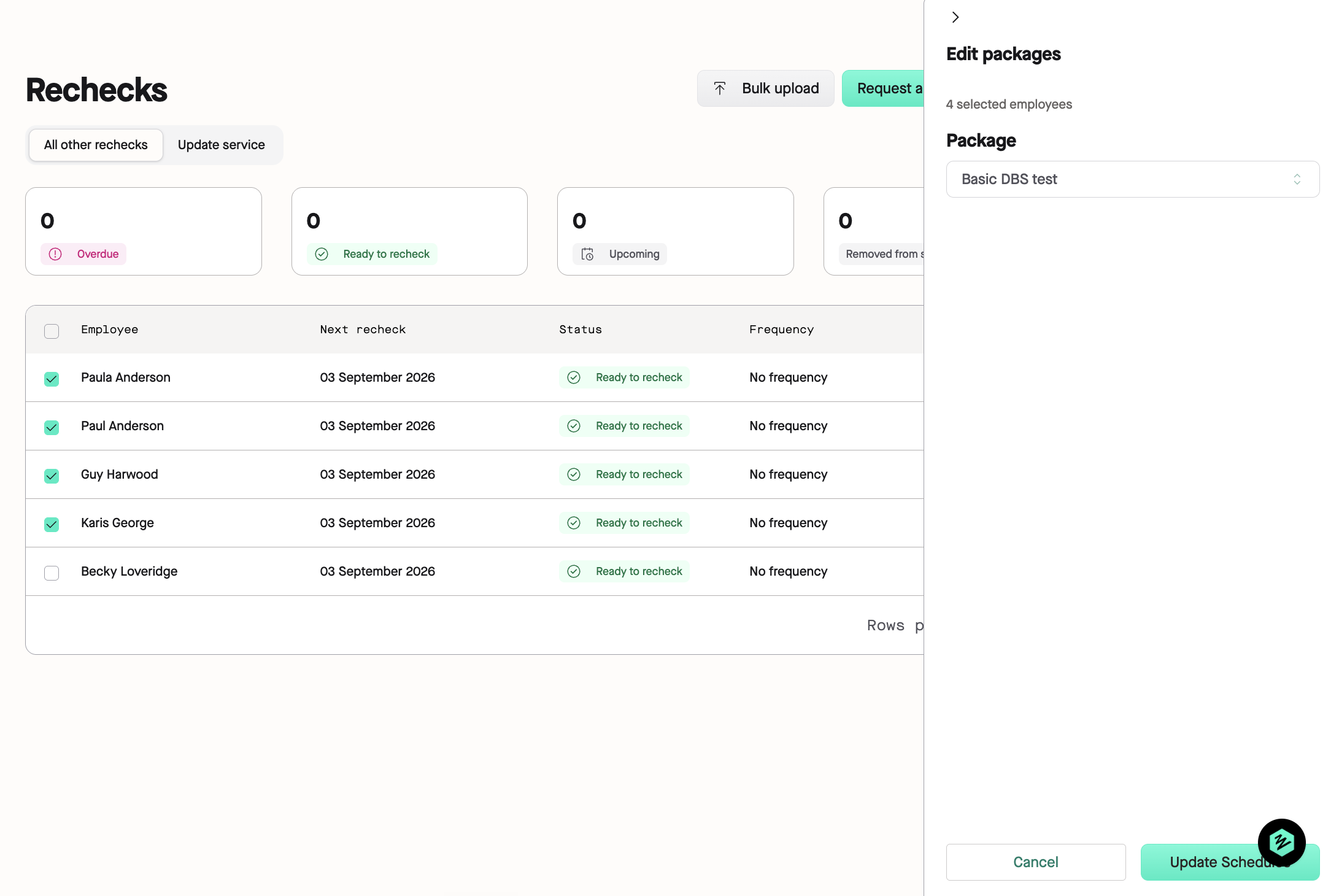
Task: Click the Request a recheck button
Action: (883, 88)
